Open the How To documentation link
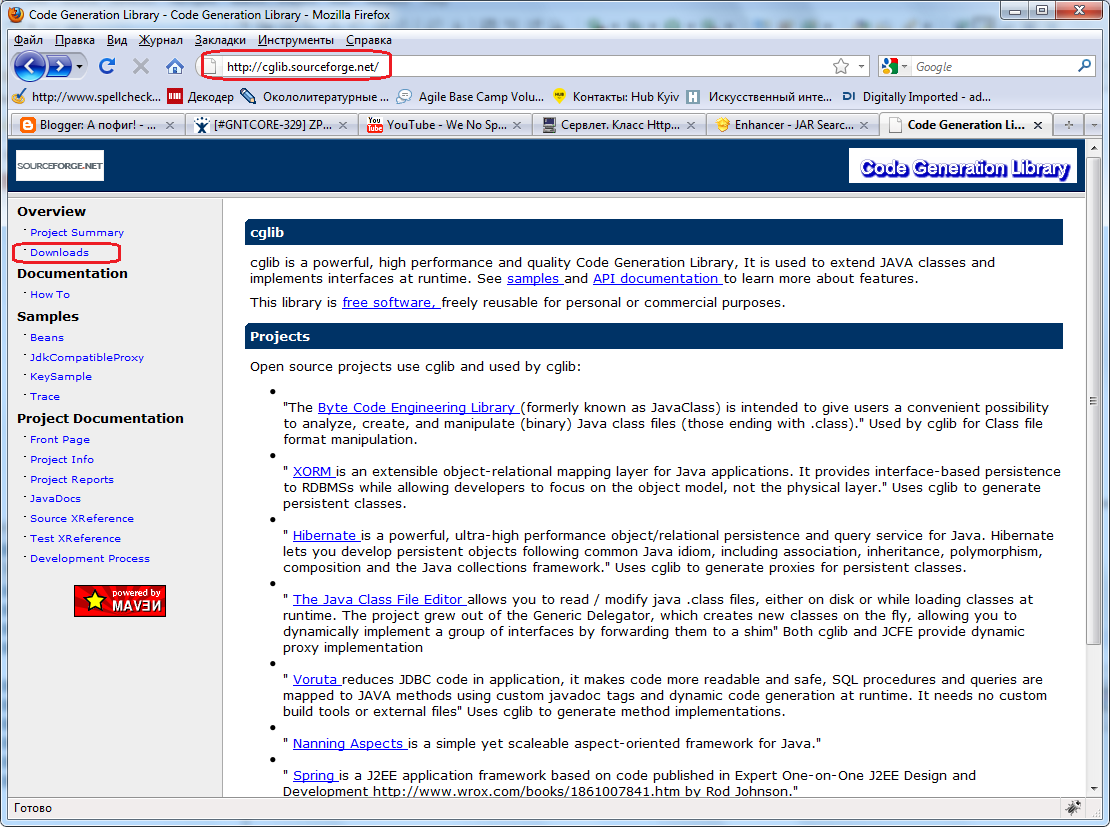The height and width of the screenshot is (827, 1110). click(x=50, y=295)
